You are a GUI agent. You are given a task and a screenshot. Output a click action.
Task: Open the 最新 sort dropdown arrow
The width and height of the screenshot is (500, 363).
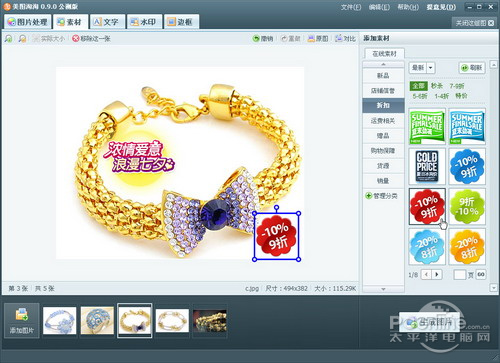coord(431,68)
